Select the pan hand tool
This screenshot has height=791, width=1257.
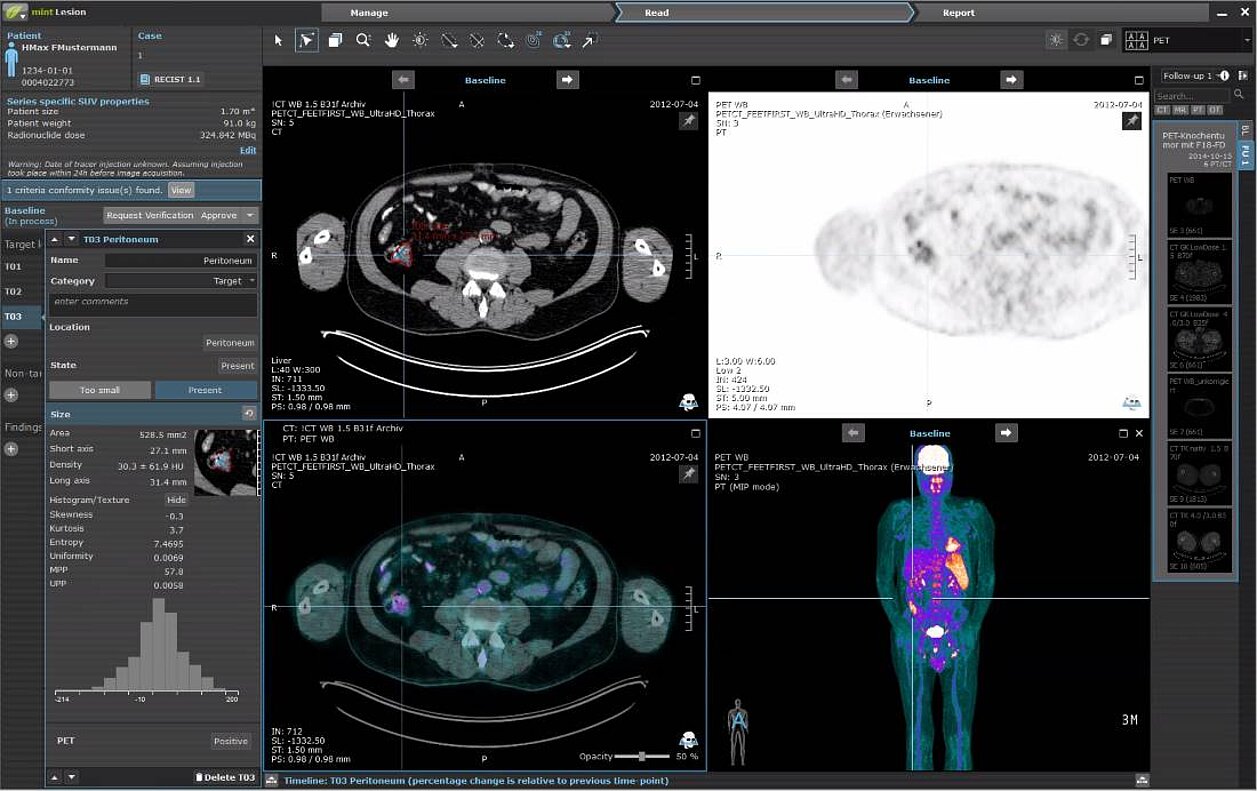coord(392,40)
